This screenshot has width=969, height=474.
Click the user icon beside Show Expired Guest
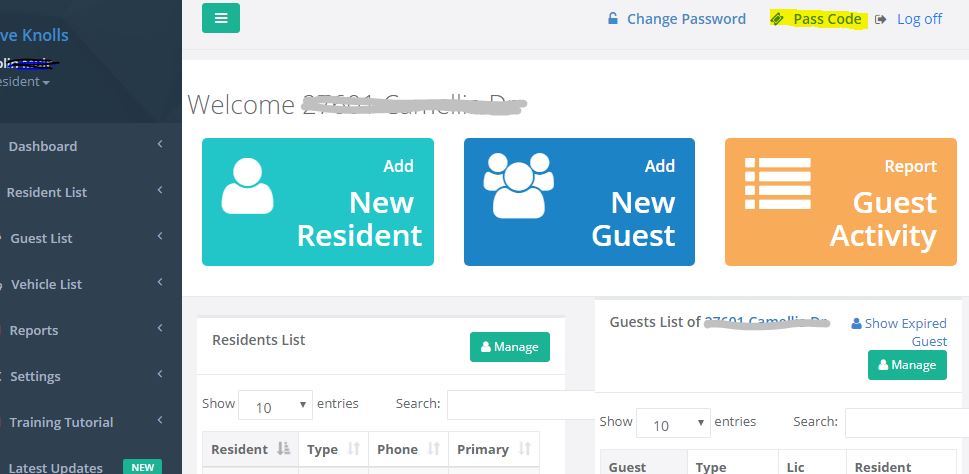coord(856,324)
